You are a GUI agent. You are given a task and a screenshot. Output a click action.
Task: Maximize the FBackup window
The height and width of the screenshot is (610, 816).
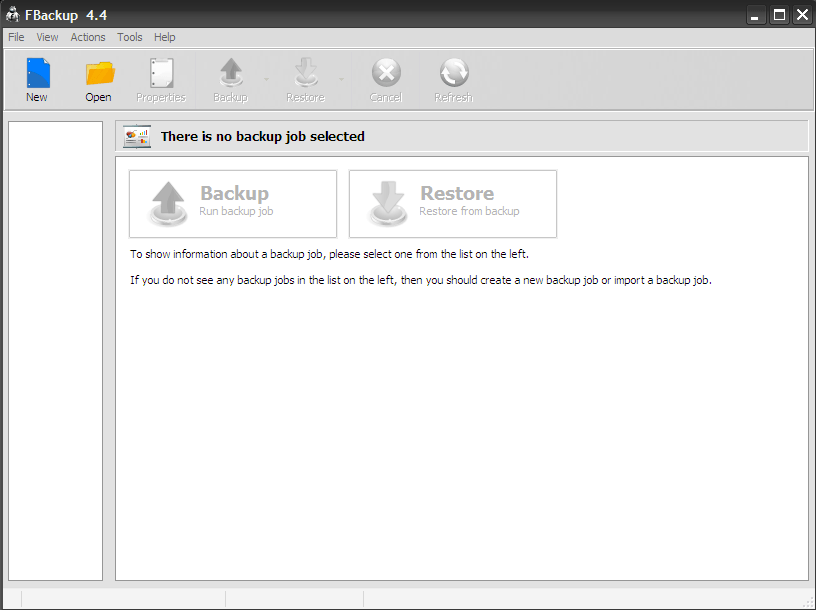[x=779, y=15]
